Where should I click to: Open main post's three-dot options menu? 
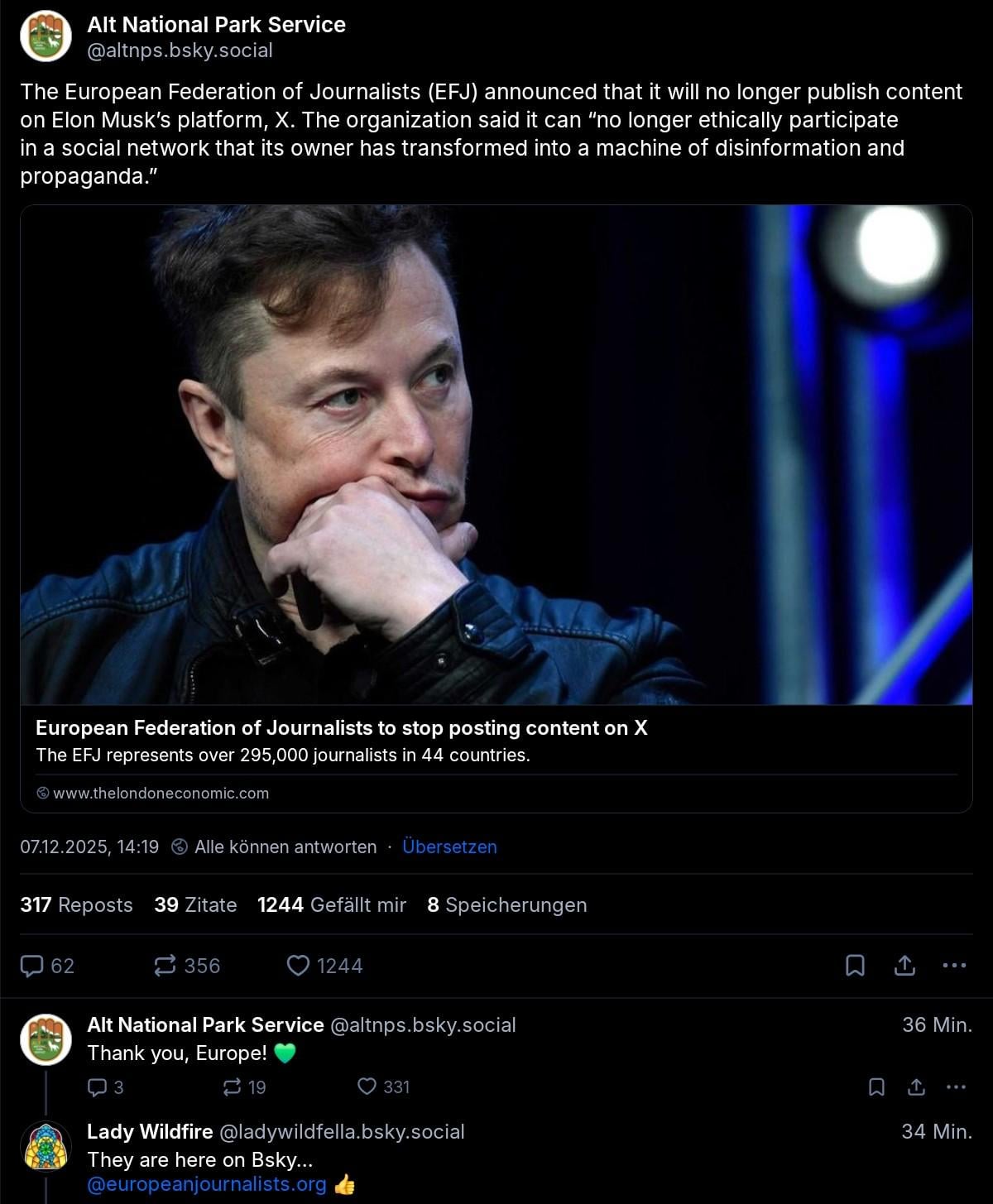coord(954,966)
